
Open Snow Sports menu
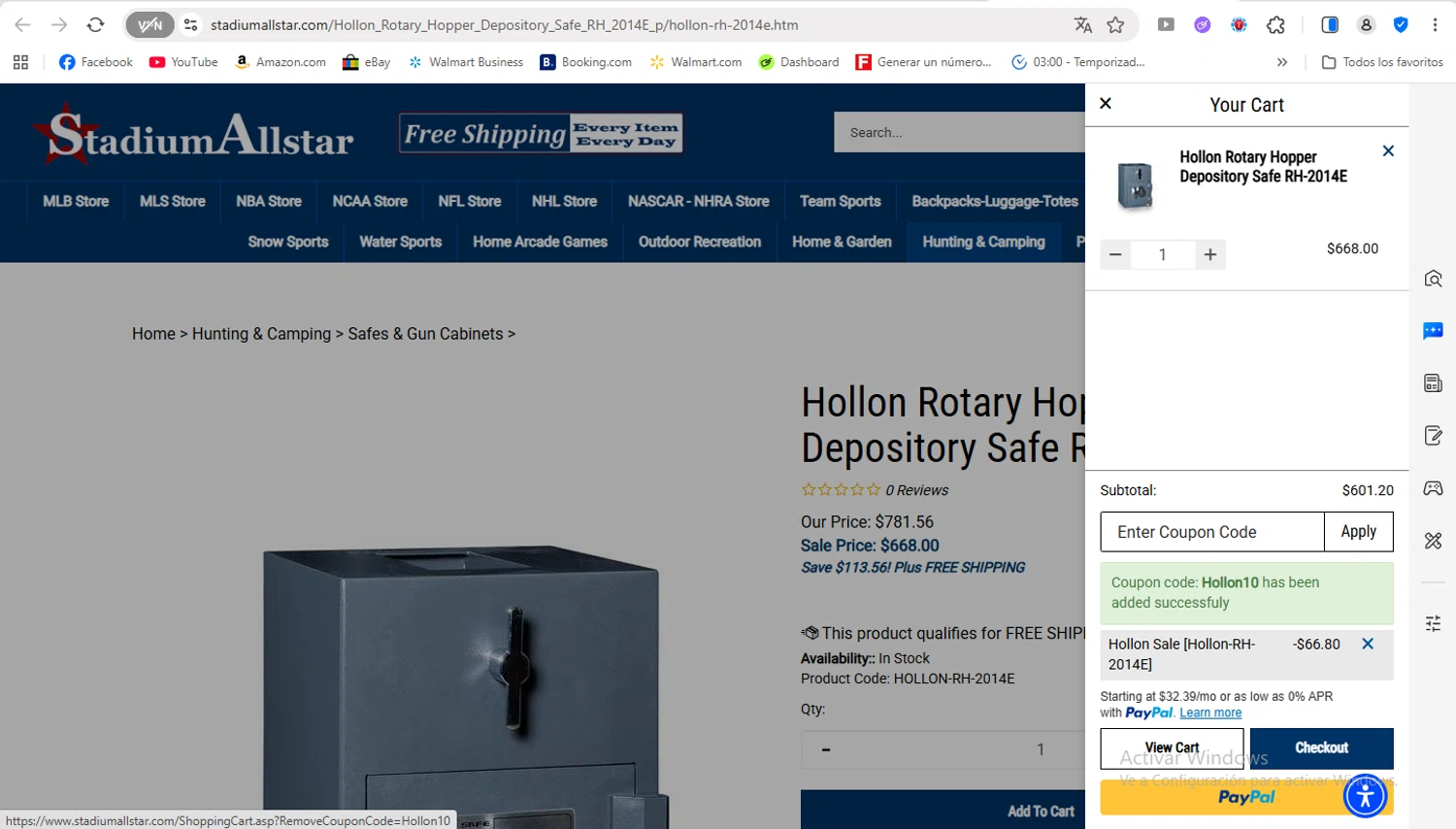(288, 242)
